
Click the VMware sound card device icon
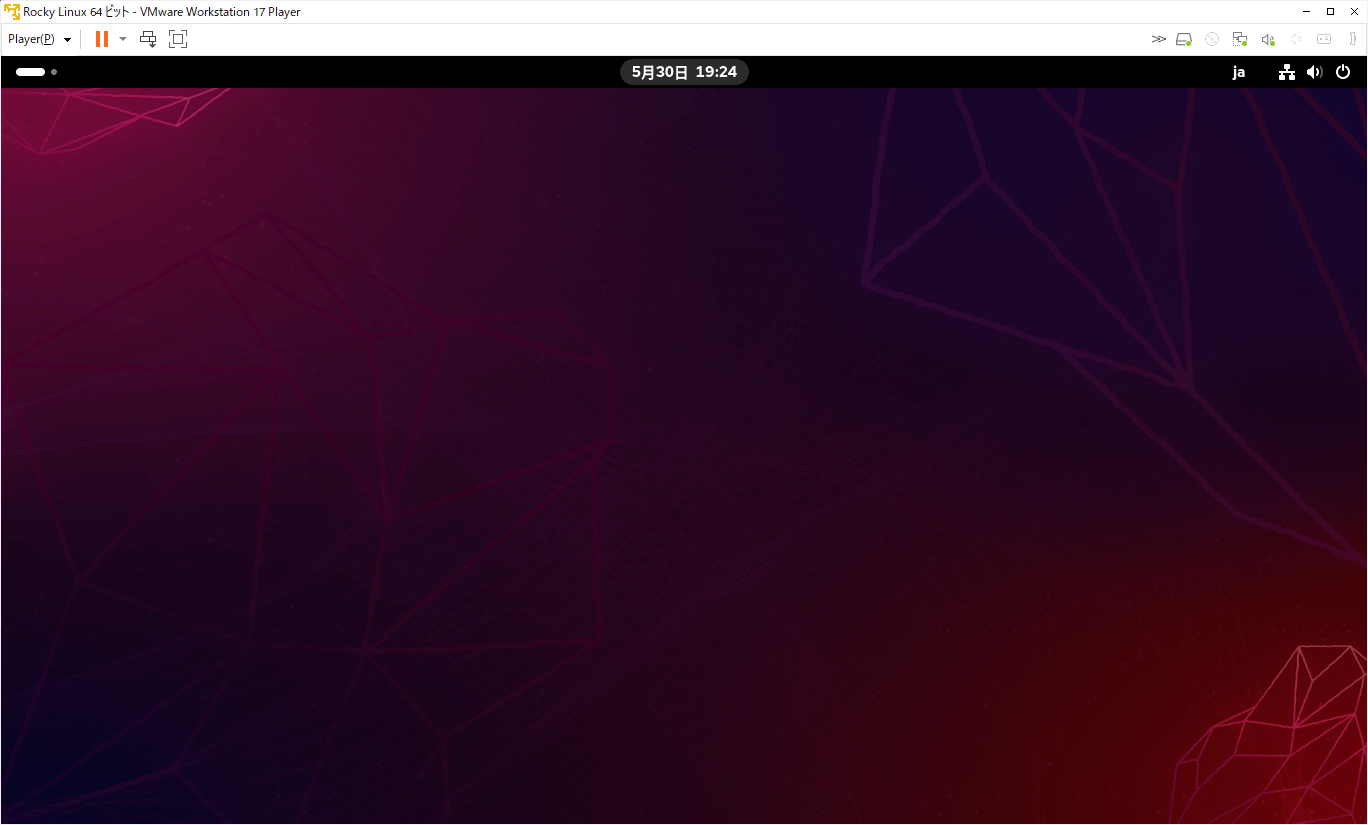click(1268, 39)
